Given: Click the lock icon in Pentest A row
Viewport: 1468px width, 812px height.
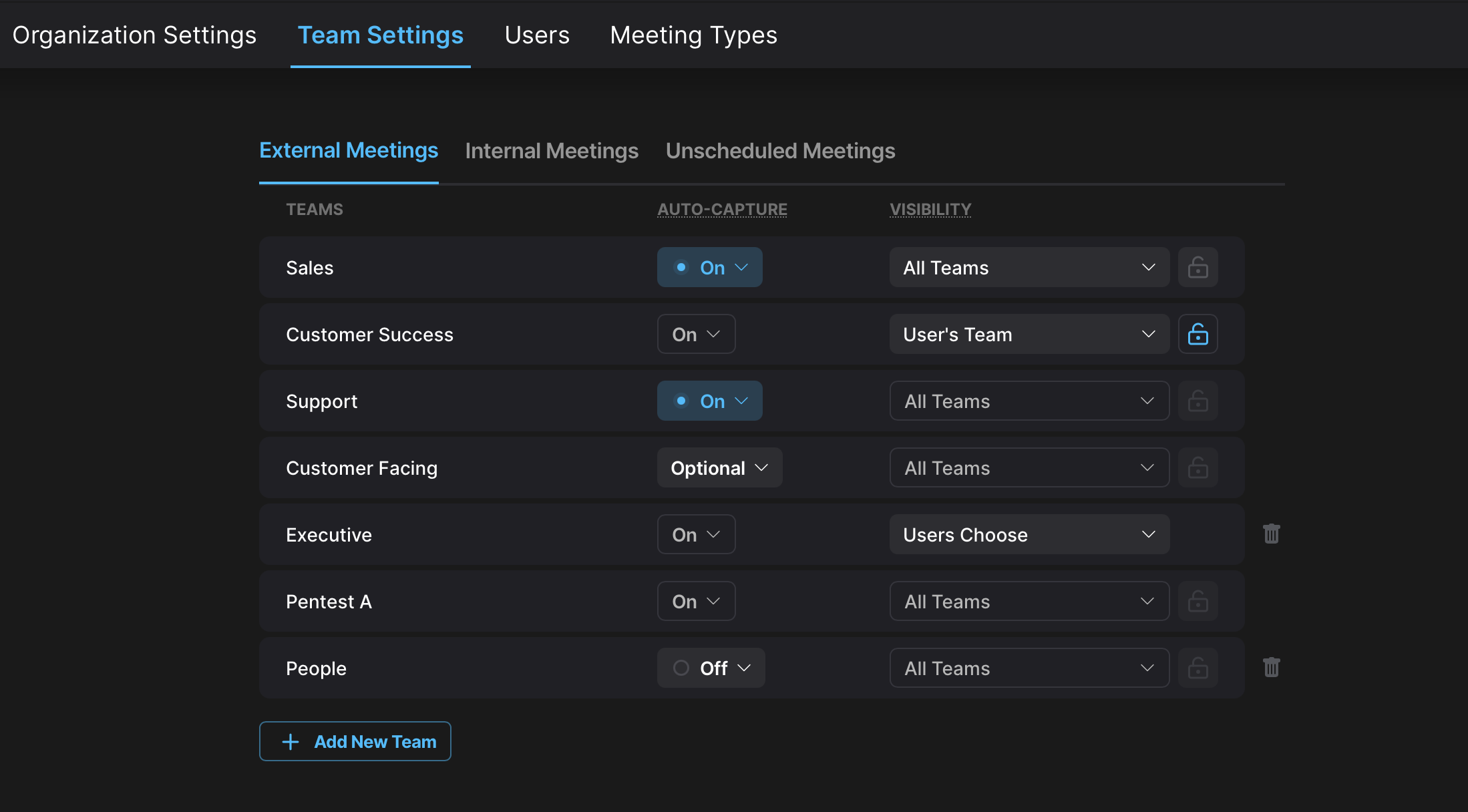Looking at the screenshot, I should click(x=1198, y=601).
